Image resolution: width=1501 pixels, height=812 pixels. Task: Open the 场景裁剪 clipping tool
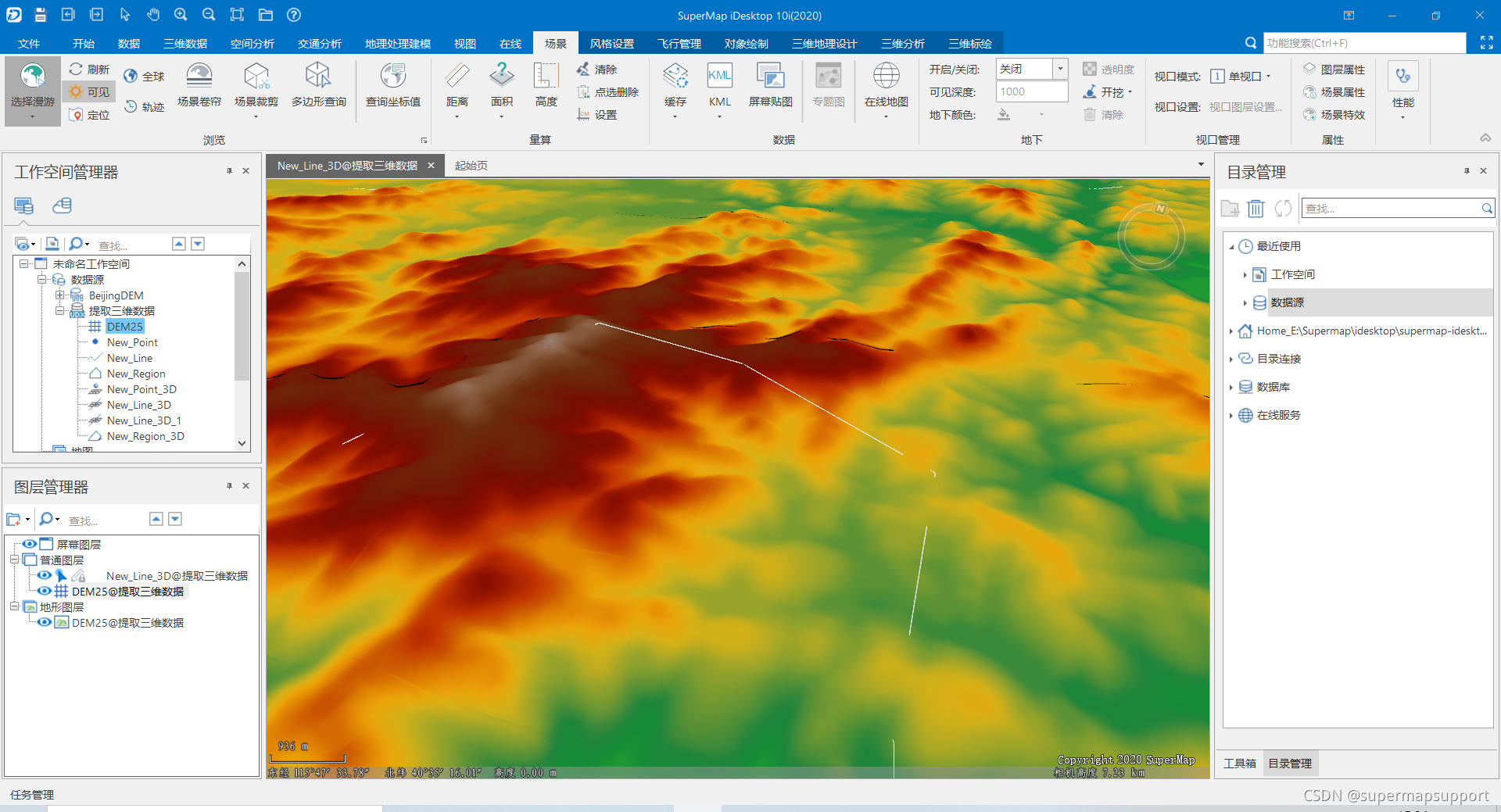coord(256,88)
